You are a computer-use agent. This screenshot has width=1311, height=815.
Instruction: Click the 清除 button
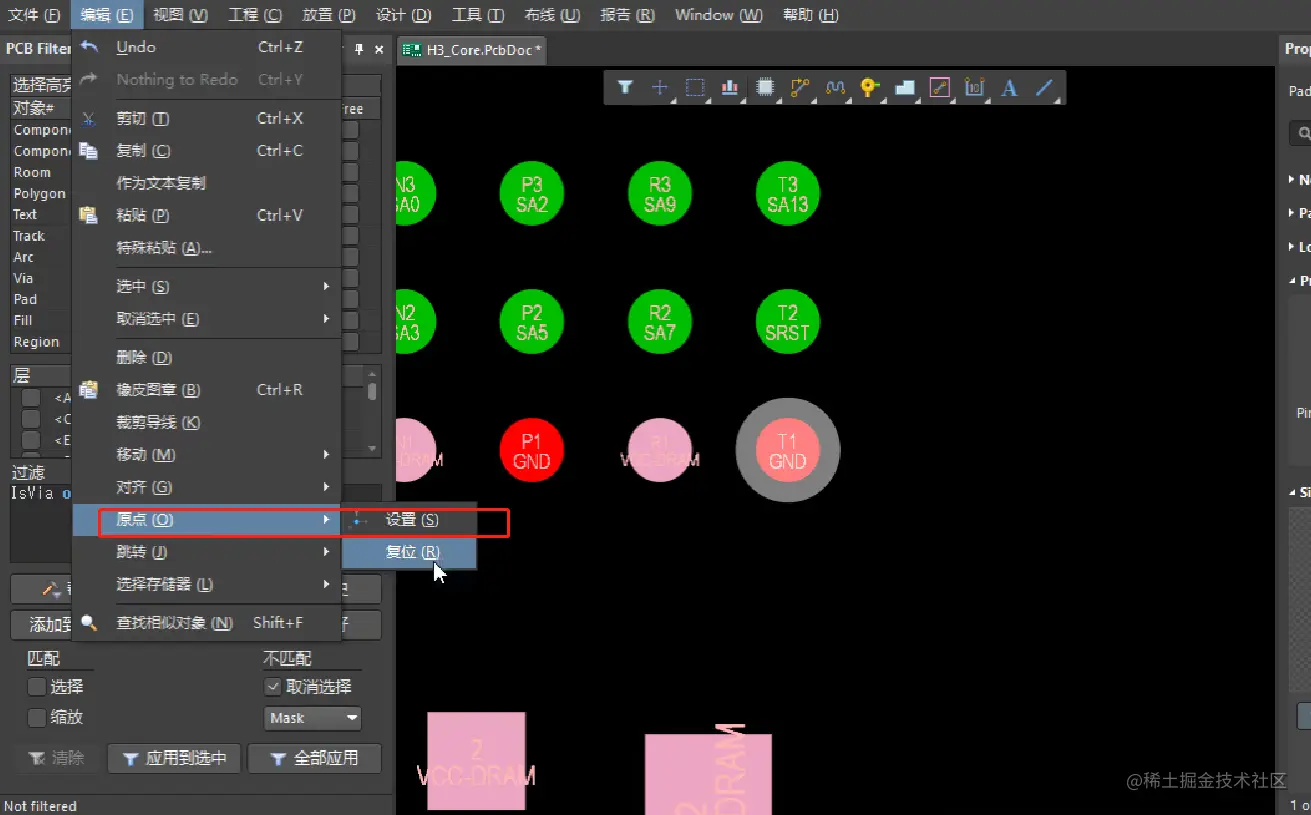coord(56,759)
